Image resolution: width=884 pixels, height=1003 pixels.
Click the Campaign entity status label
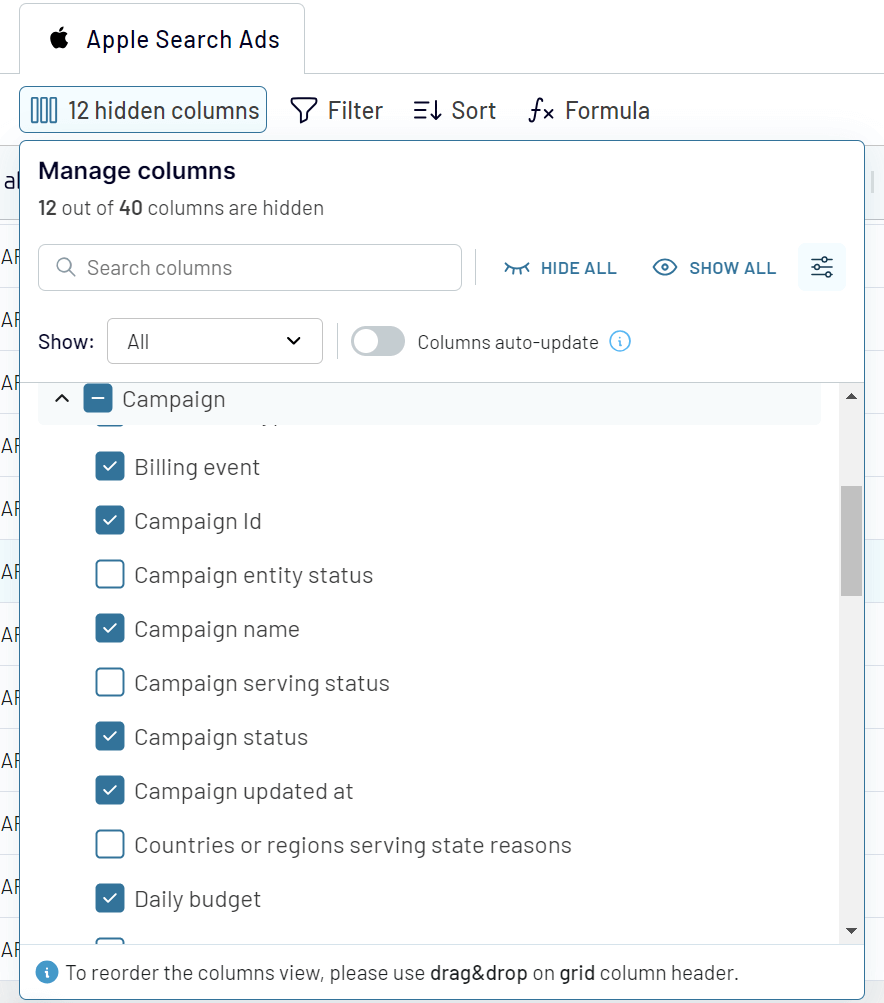(254, 575)
